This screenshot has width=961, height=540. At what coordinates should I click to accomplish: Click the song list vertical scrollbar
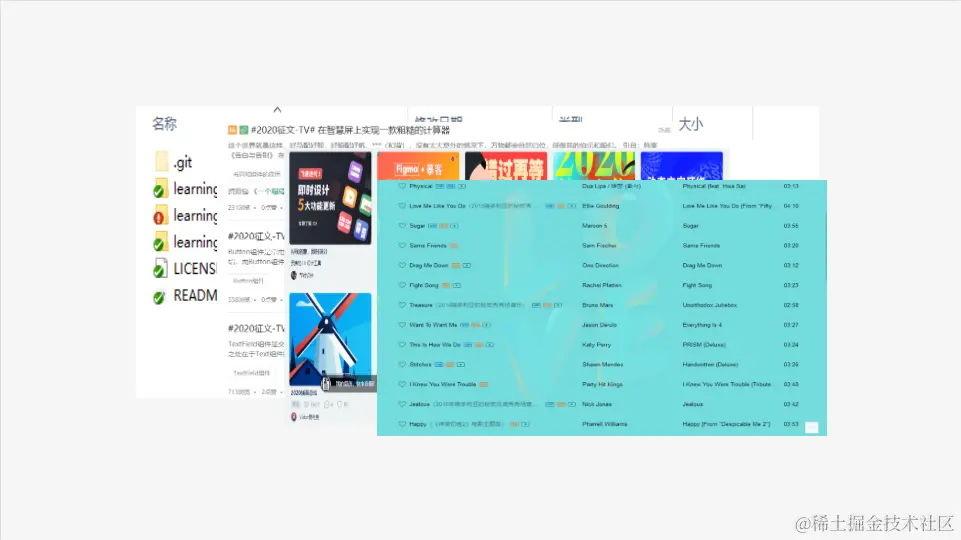[x=825, y=245]
